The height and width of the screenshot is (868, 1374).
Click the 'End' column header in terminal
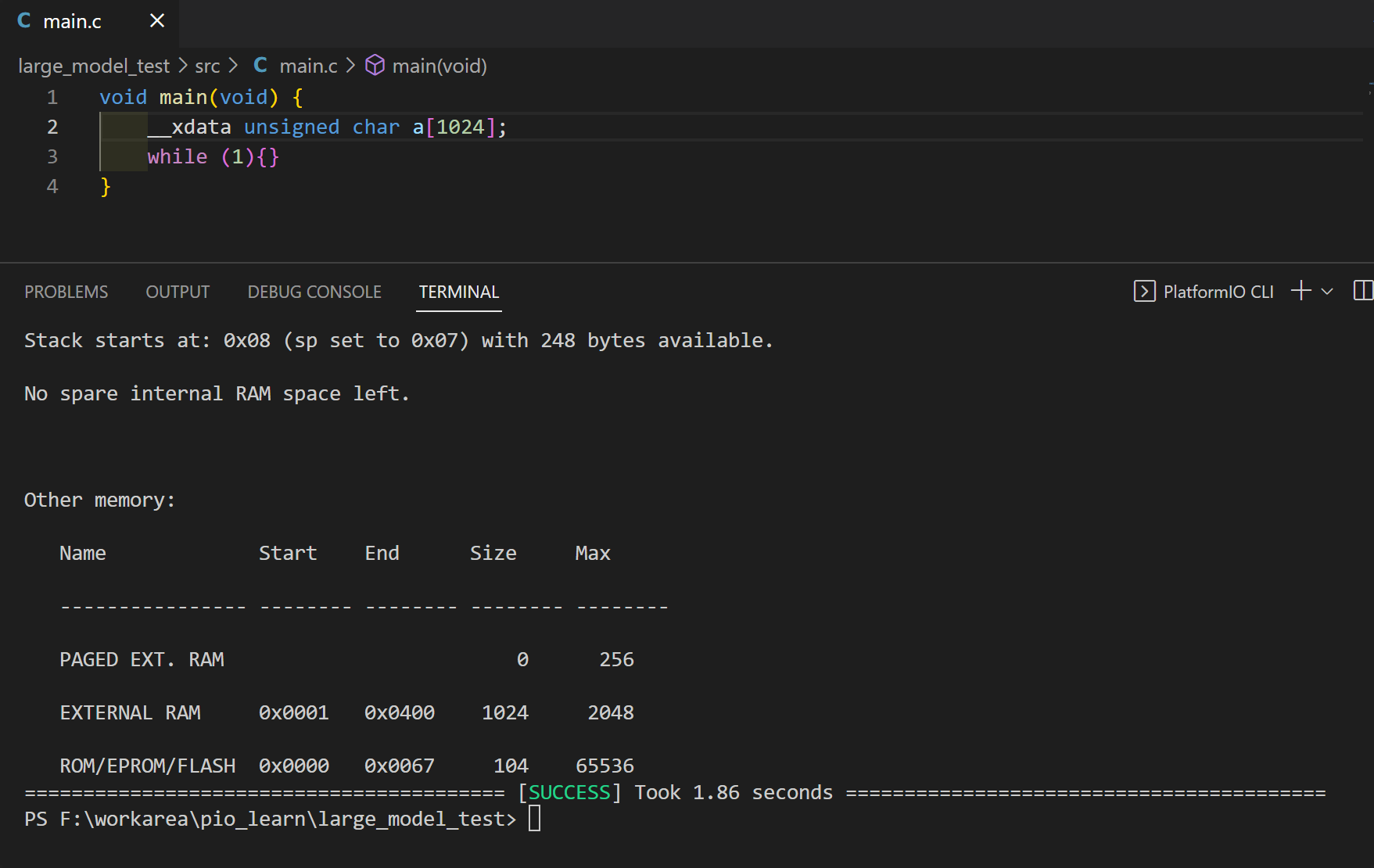pos(382,553)
